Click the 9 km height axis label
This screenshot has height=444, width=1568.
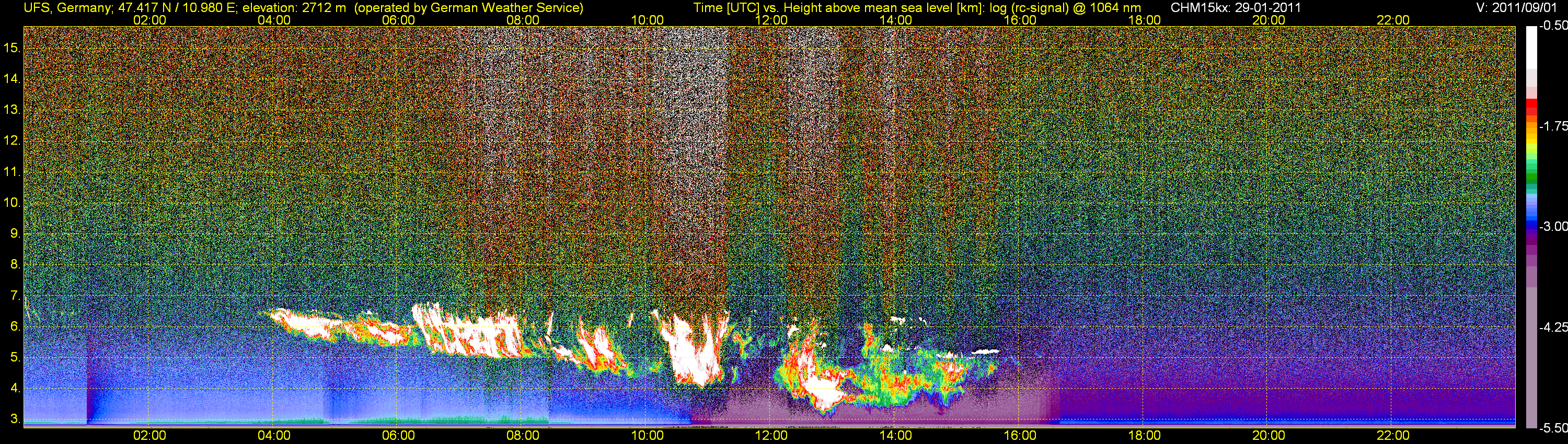[x=15, y=233]
